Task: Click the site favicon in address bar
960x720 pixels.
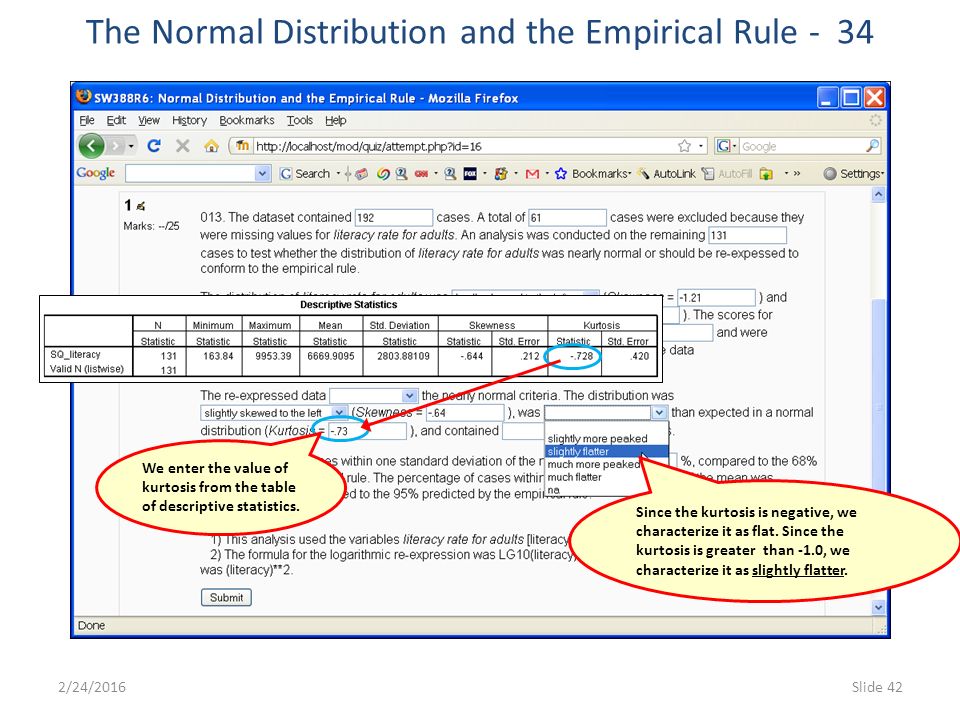Action: [242, 146]
